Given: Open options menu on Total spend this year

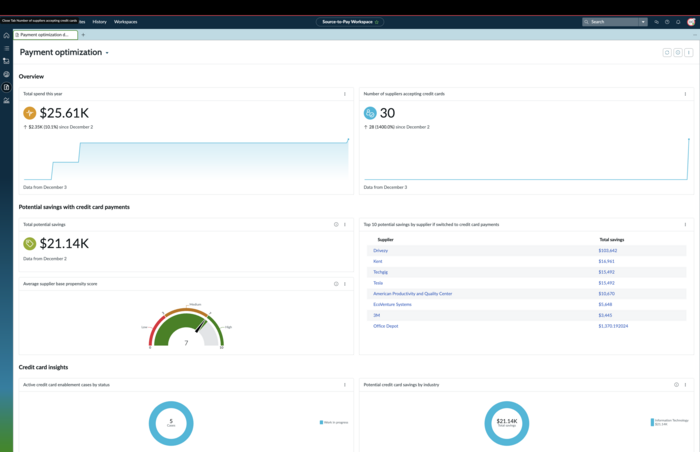Looking at the screenshot, I should 345,94.
